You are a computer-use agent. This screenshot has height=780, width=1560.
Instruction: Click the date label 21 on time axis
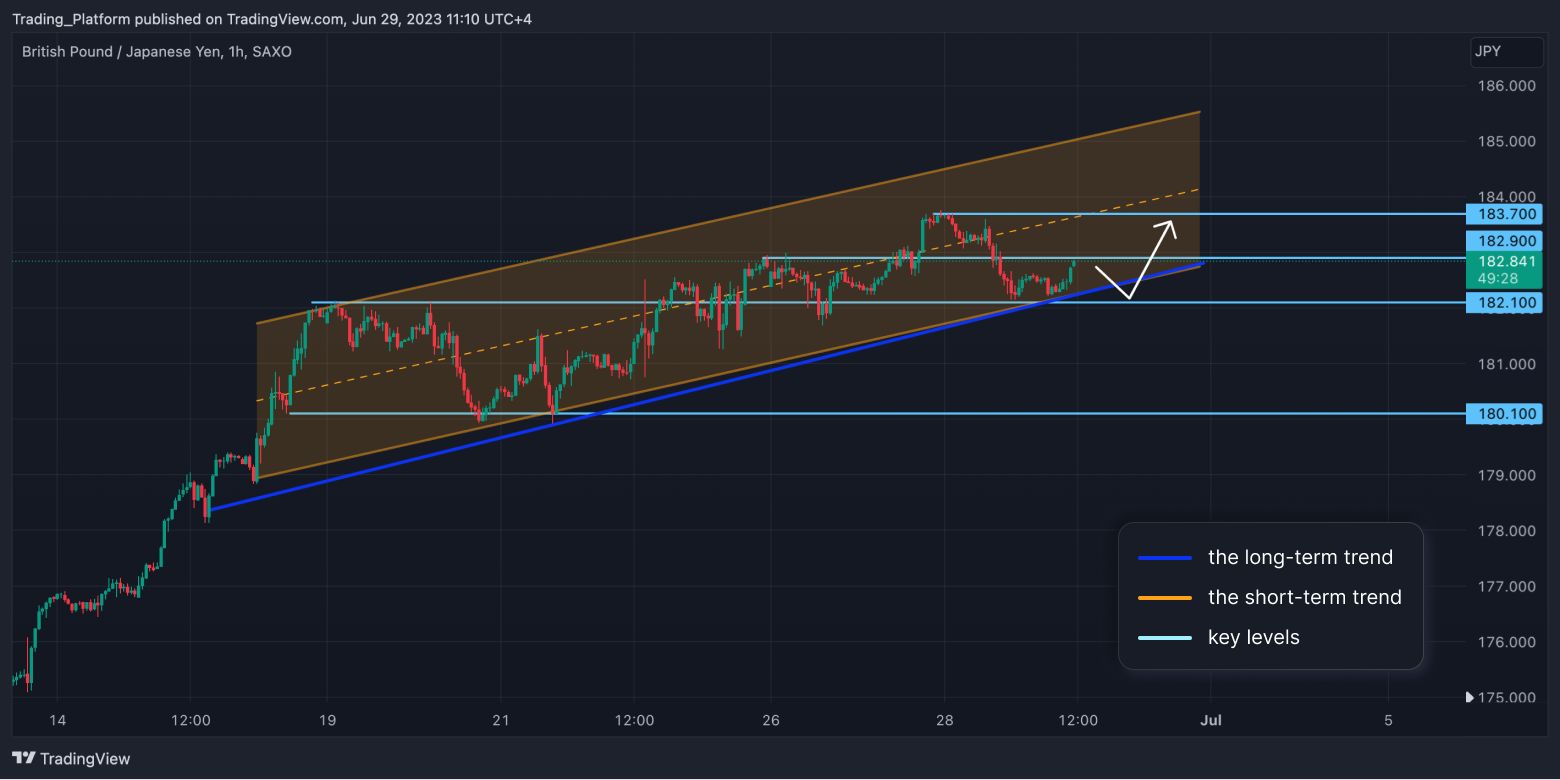point(501,720)
